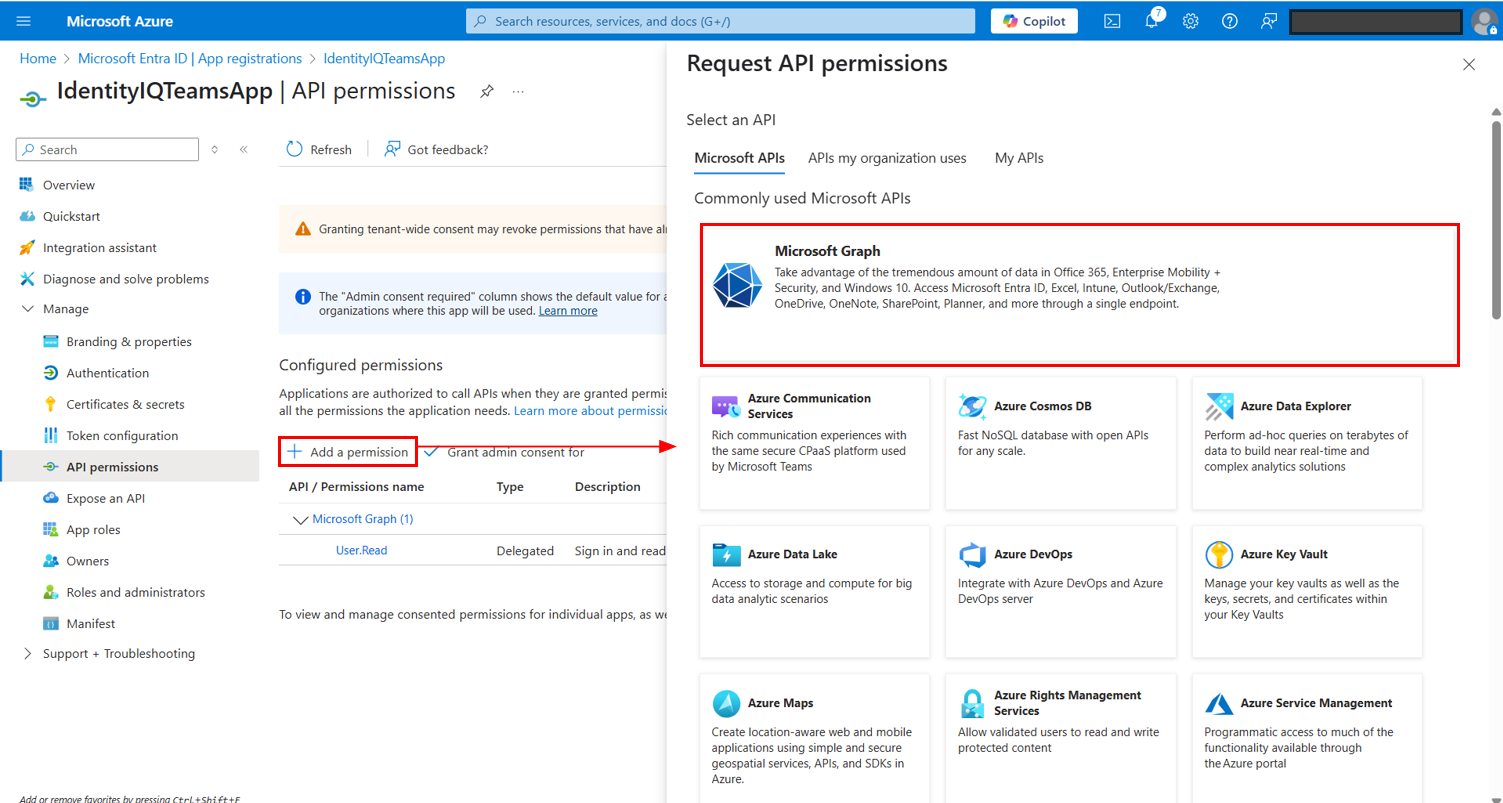Viewport: 1503px width, 803px height.
Task: Expand Support + Troubleshooting section
Action: tap(27, 653)
